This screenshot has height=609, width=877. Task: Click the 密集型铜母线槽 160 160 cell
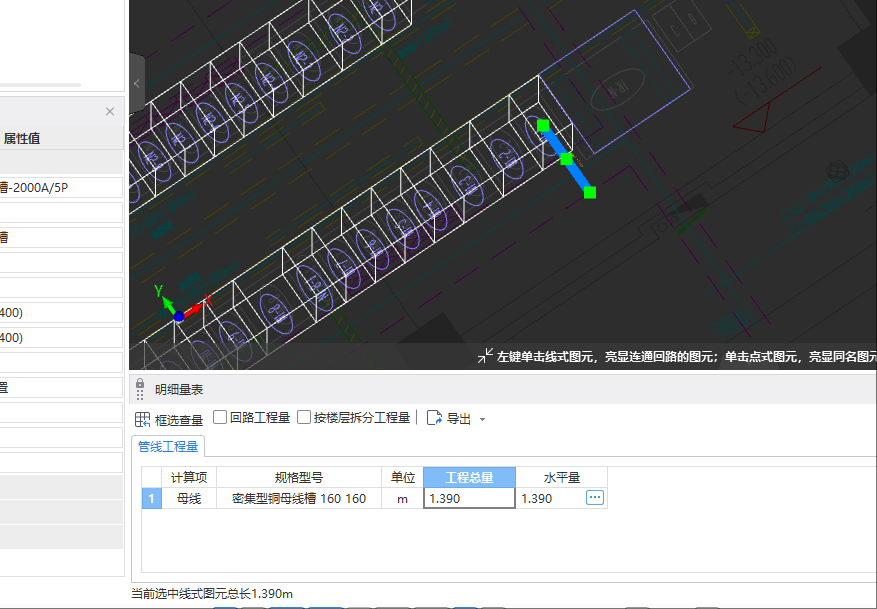tap(299, 498)
